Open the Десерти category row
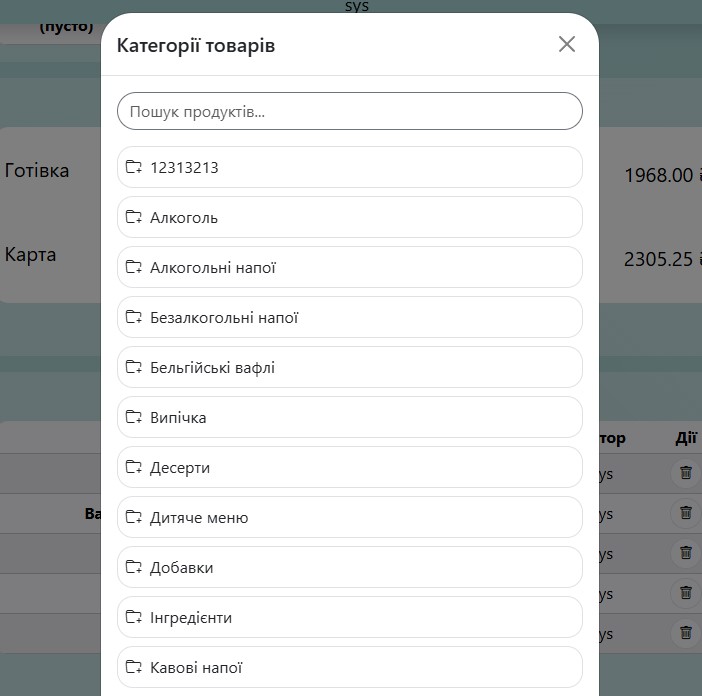702x696 pixels. pyautogui.click(x=350, y=467)
